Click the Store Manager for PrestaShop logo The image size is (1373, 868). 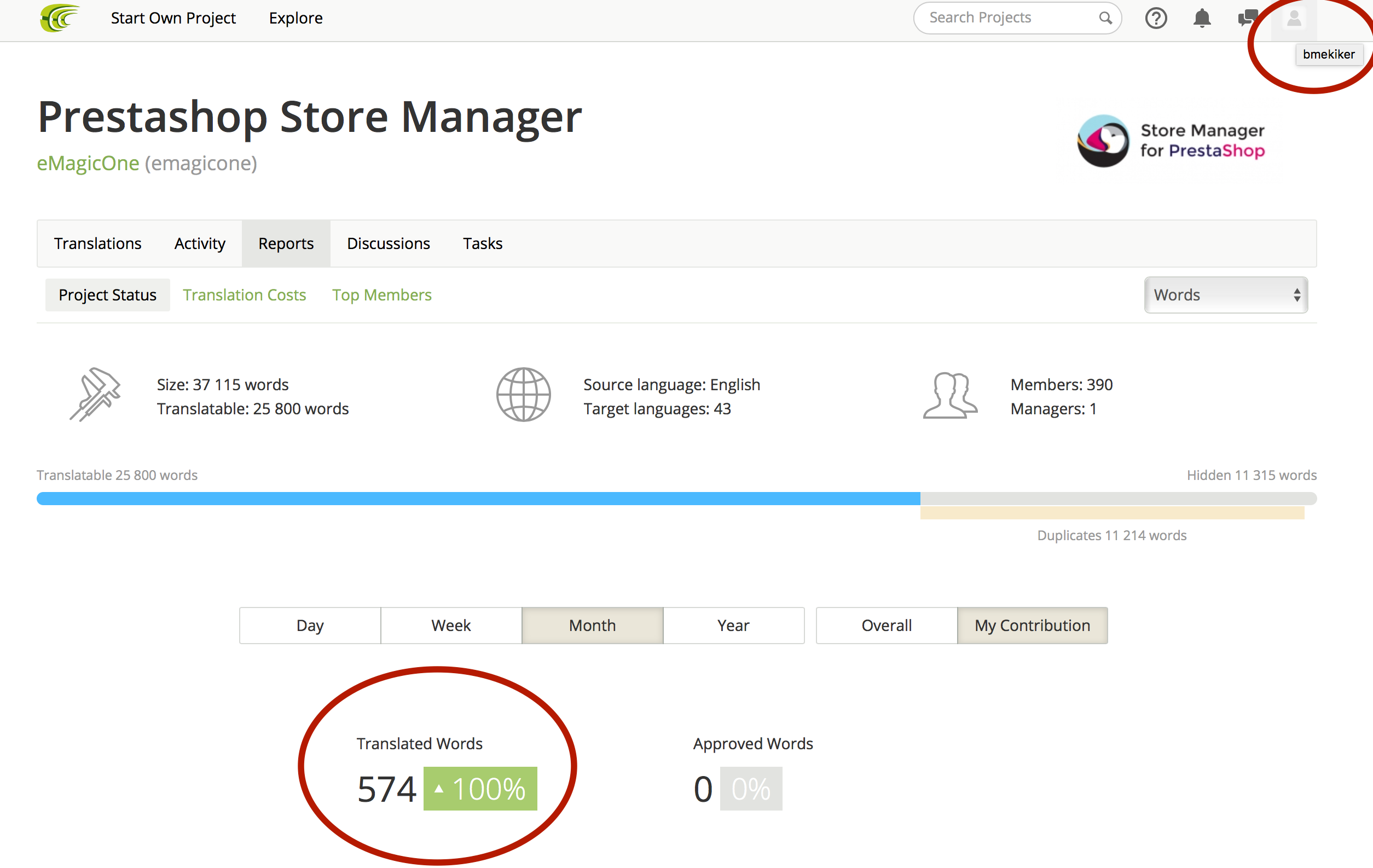coord(1171,140)
